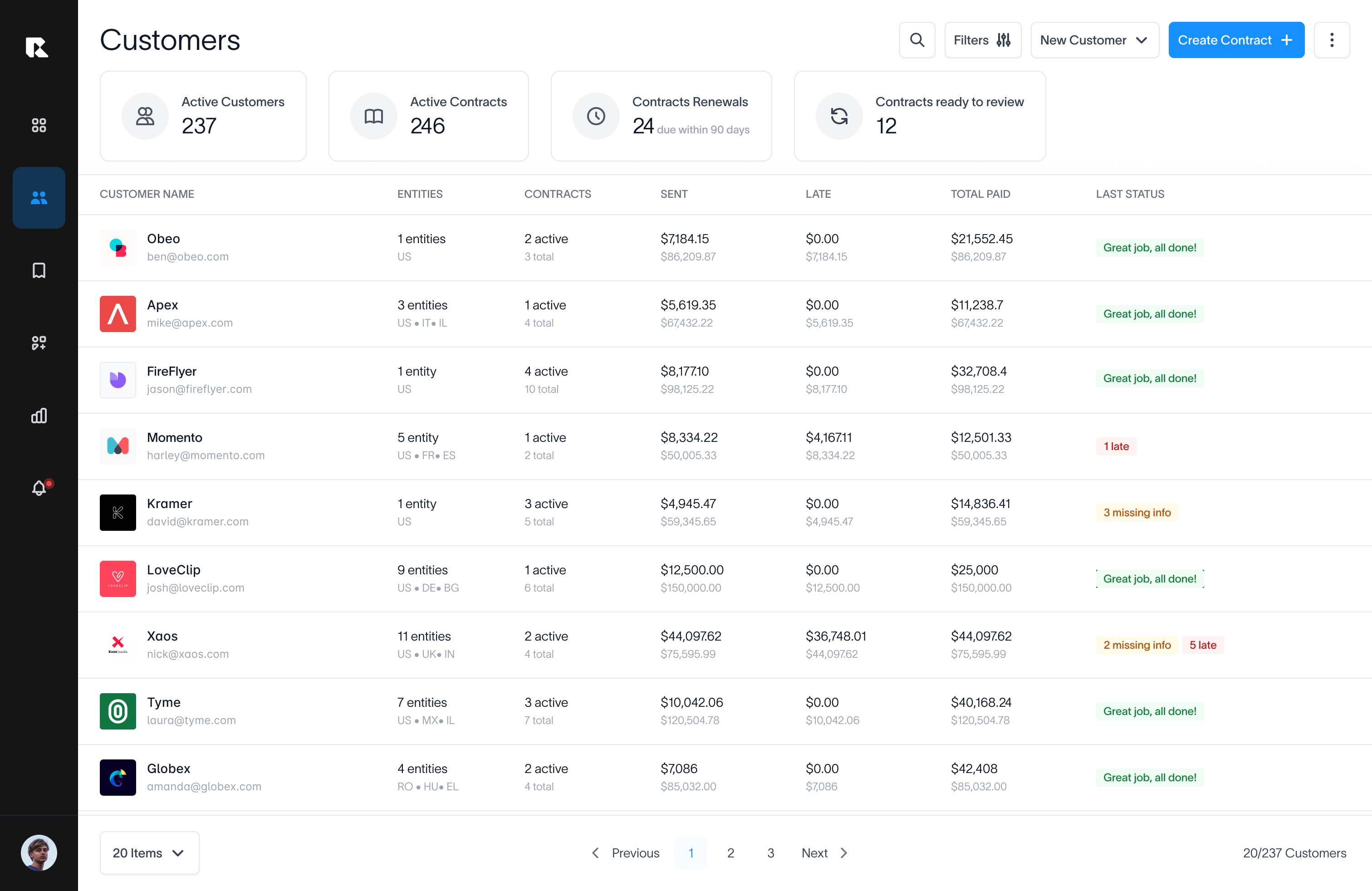The width and height of the screenshot is (1372, 891).
Task: Open the apps-add icon in sidebar
Action: (39, 343)
